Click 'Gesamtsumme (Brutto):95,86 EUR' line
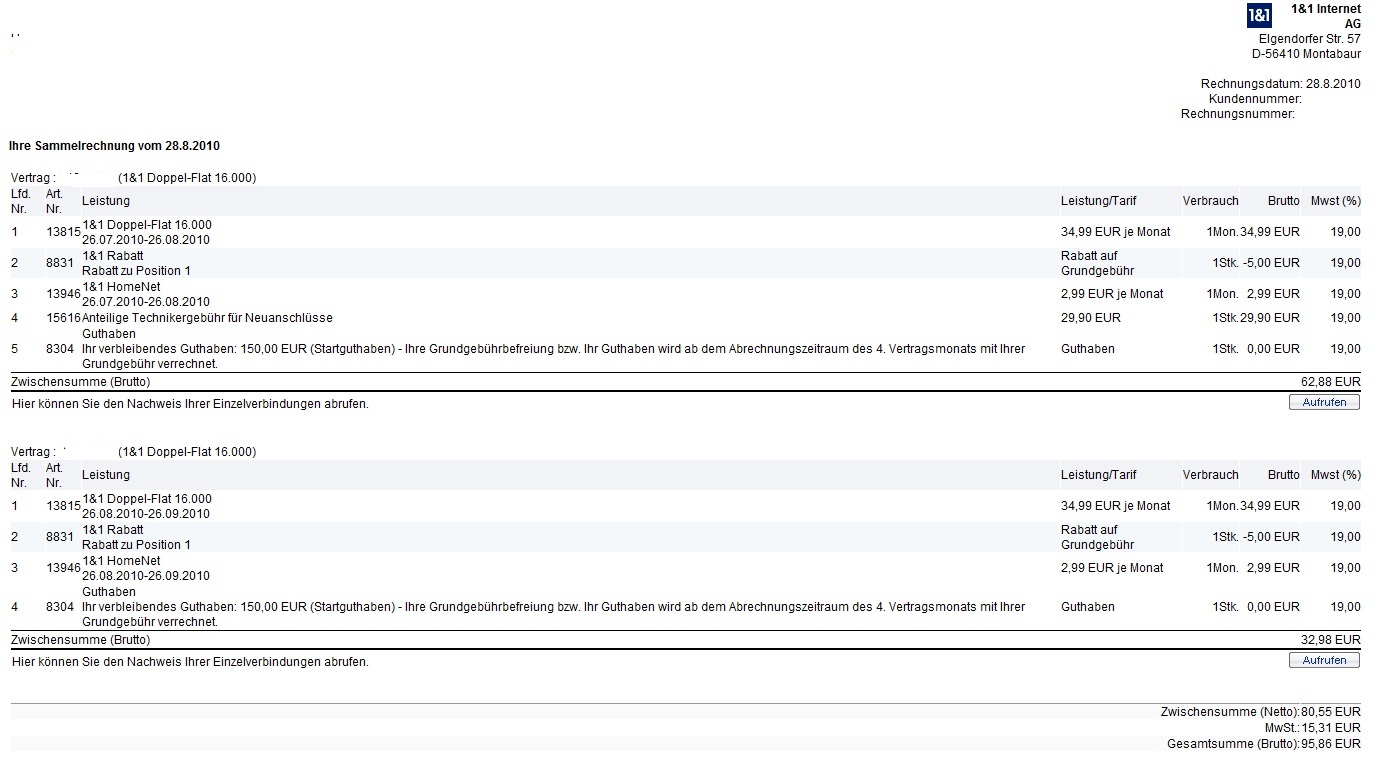This screenshot has width=1376, height=763. click(1264, 744)
